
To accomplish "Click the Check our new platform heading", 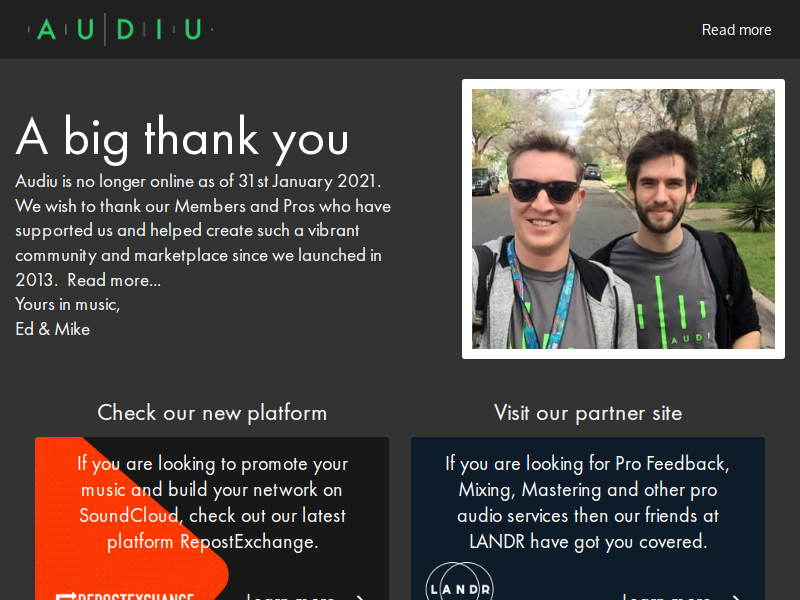I will pos(212,413).
